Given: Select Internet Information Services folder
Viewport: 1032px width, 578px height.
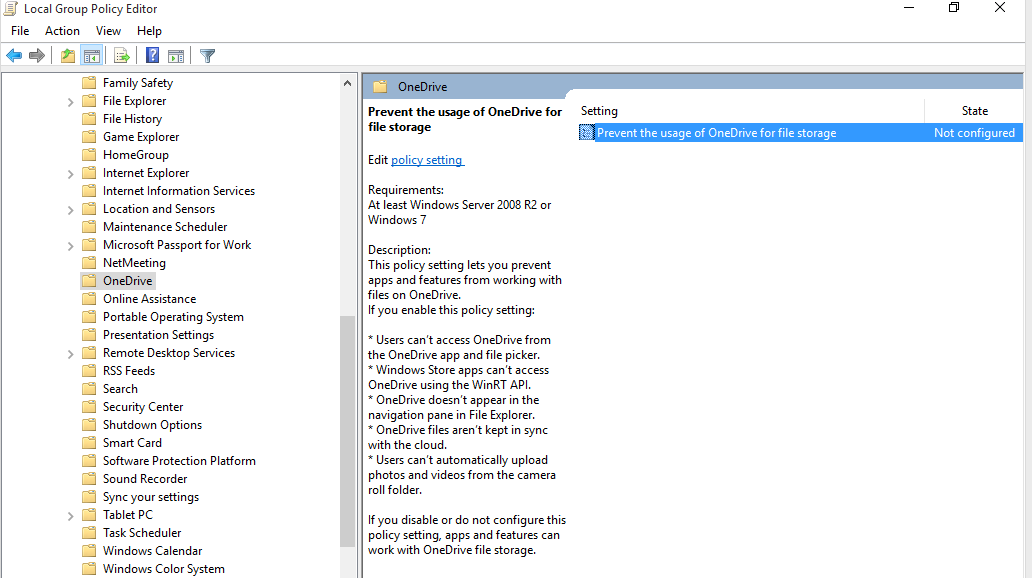Looking at the screenshot, I should coord(178,191).
